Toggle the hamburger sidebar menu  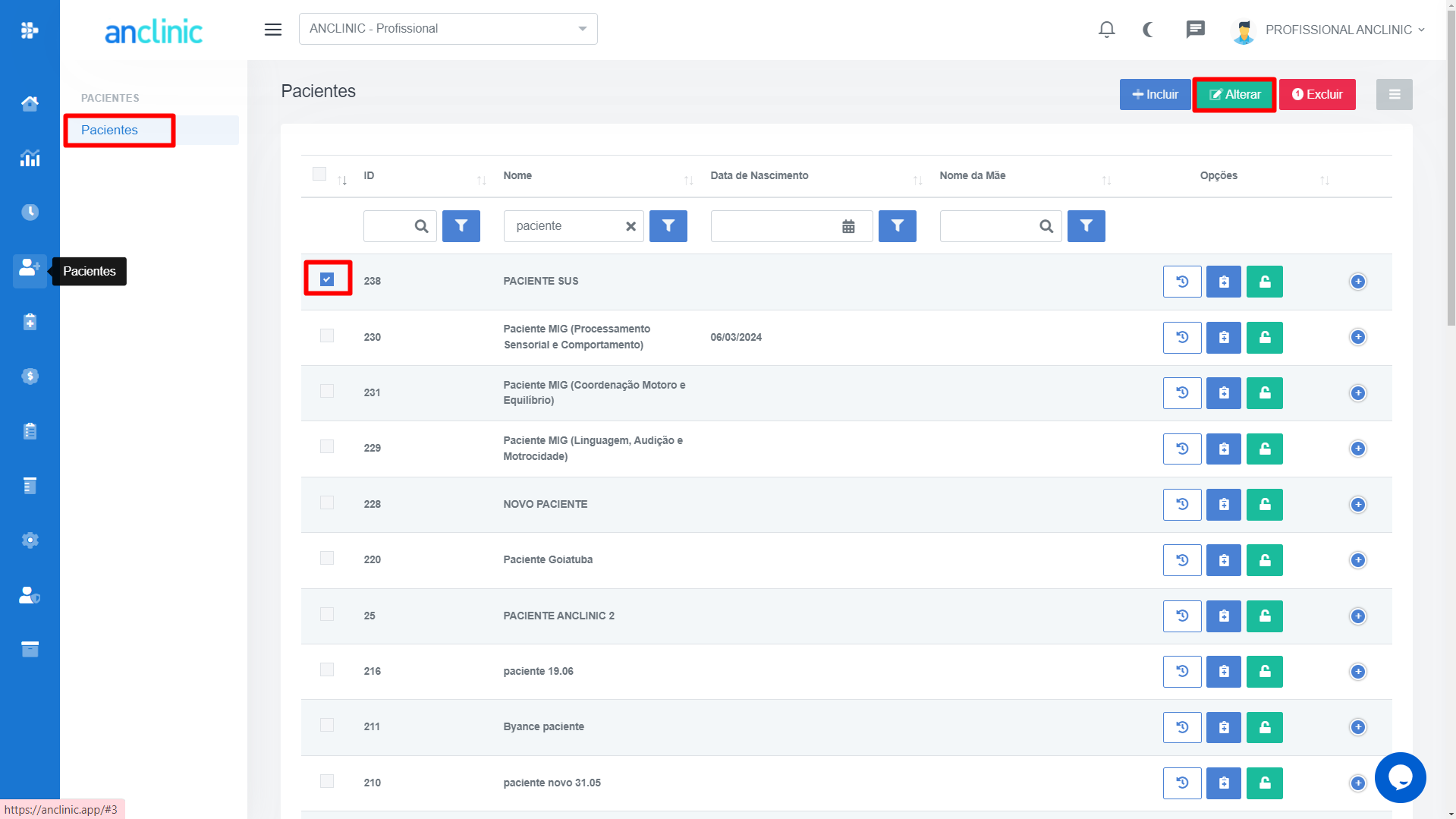[x=273, y=30]
